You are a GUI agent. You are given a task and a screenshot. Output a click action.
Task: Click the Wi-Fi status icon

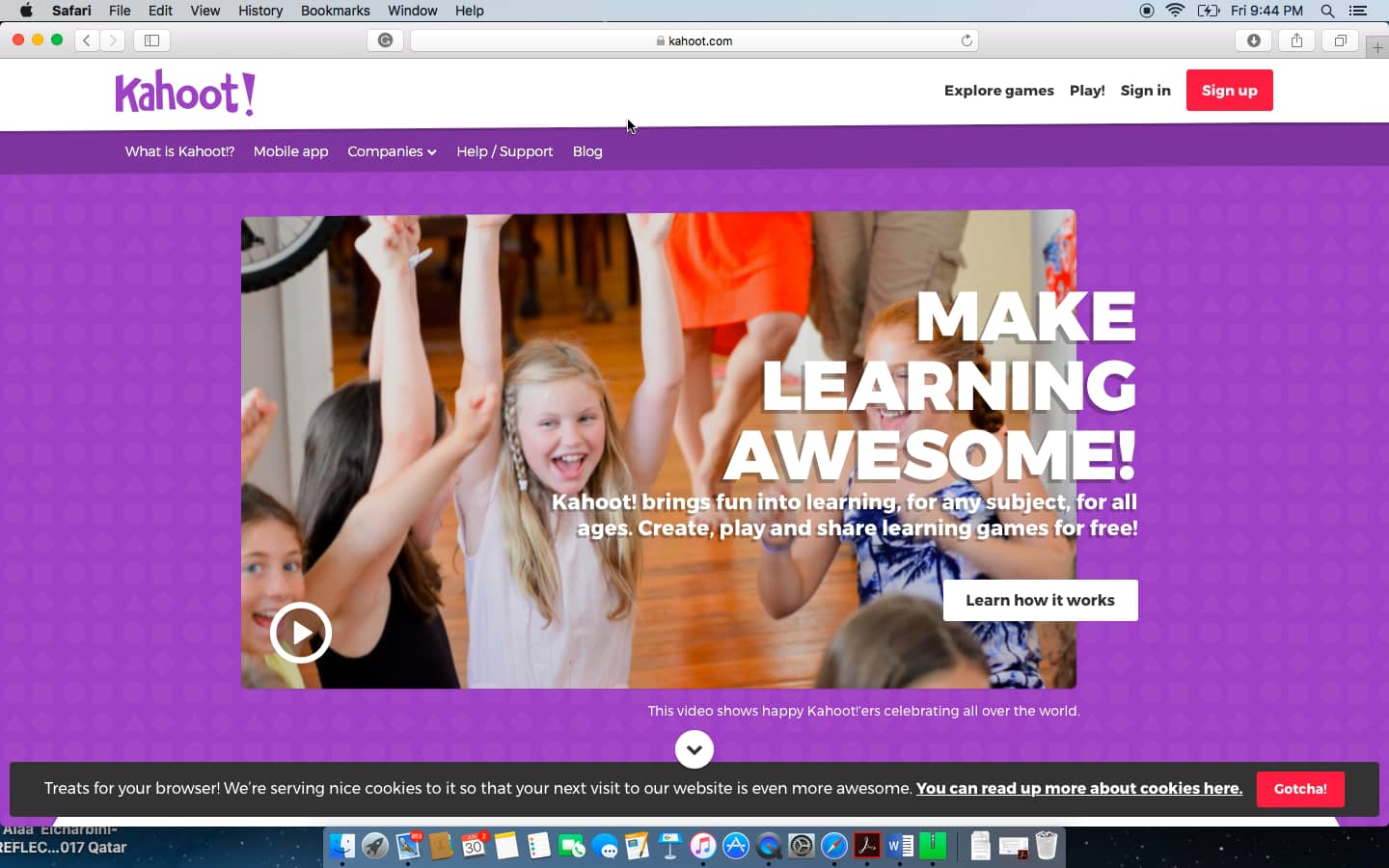click(x=1175, y=11)
